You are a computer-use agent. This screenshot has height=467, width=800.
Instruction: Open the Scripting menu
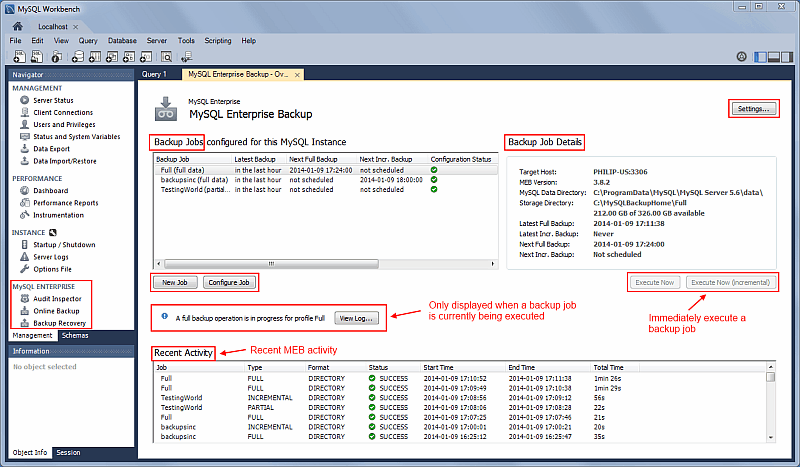[217, 41]
